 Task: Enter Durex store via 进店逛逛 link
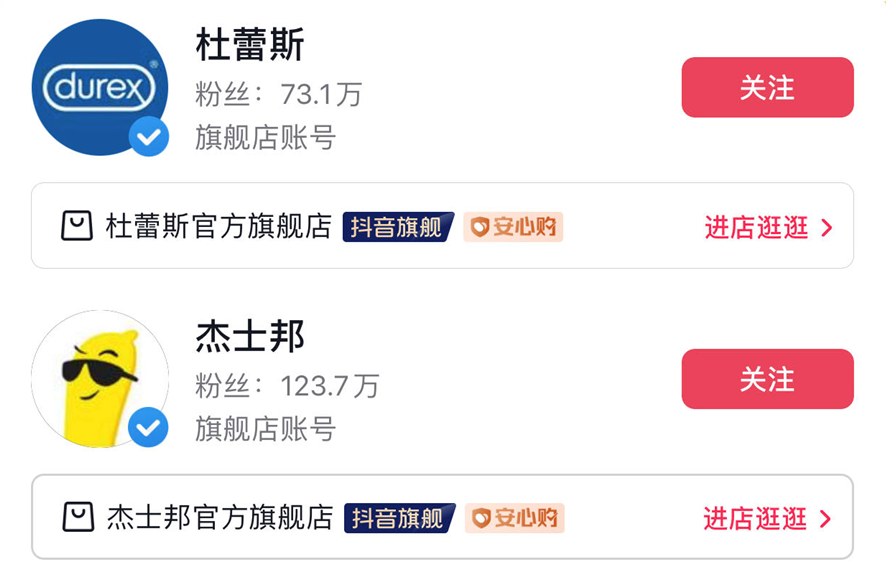click(x=756, y=228)
